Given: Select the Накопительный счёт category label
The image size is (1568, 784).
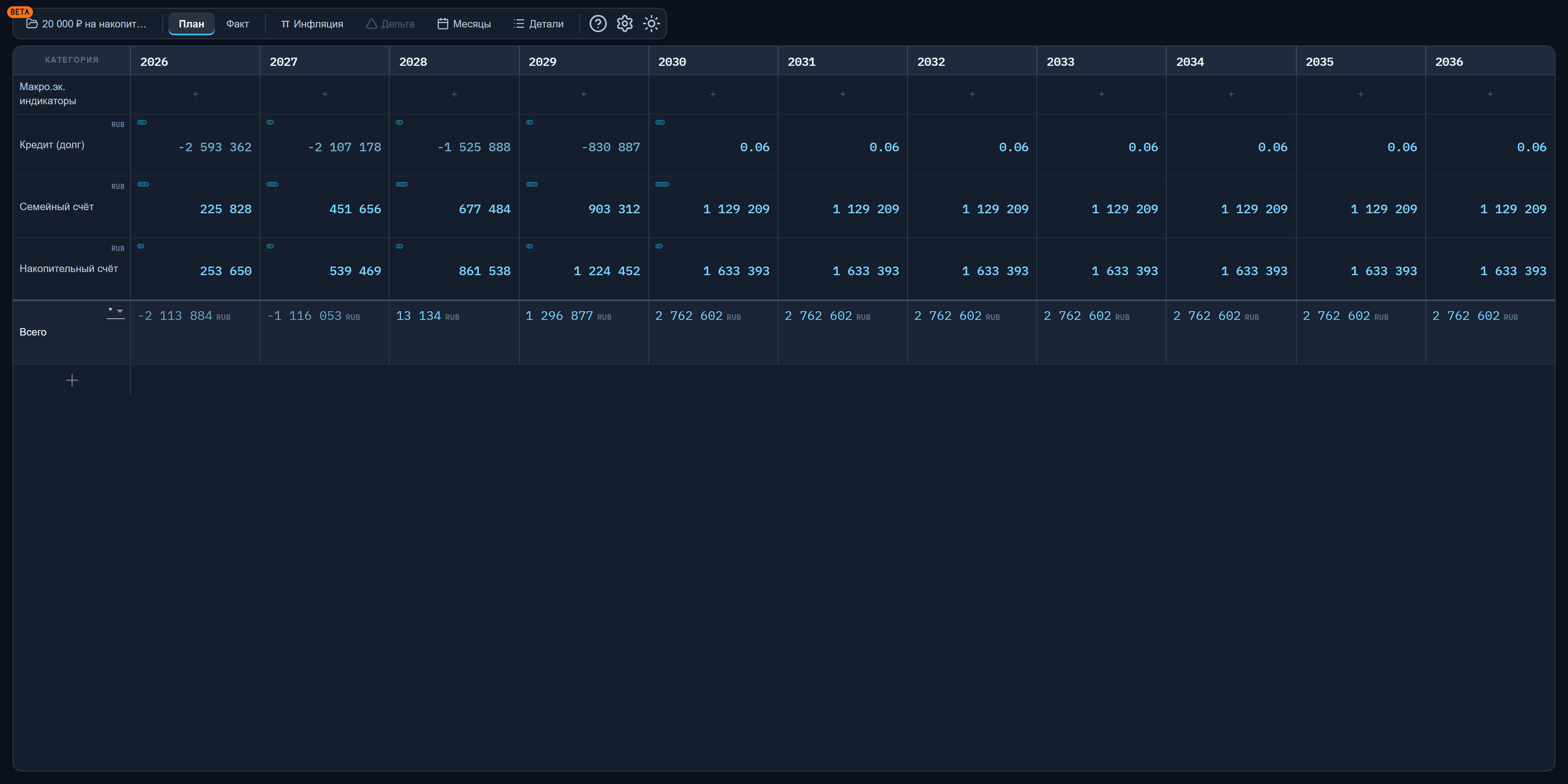Looking at the screenshot, I should pos(69,269).
